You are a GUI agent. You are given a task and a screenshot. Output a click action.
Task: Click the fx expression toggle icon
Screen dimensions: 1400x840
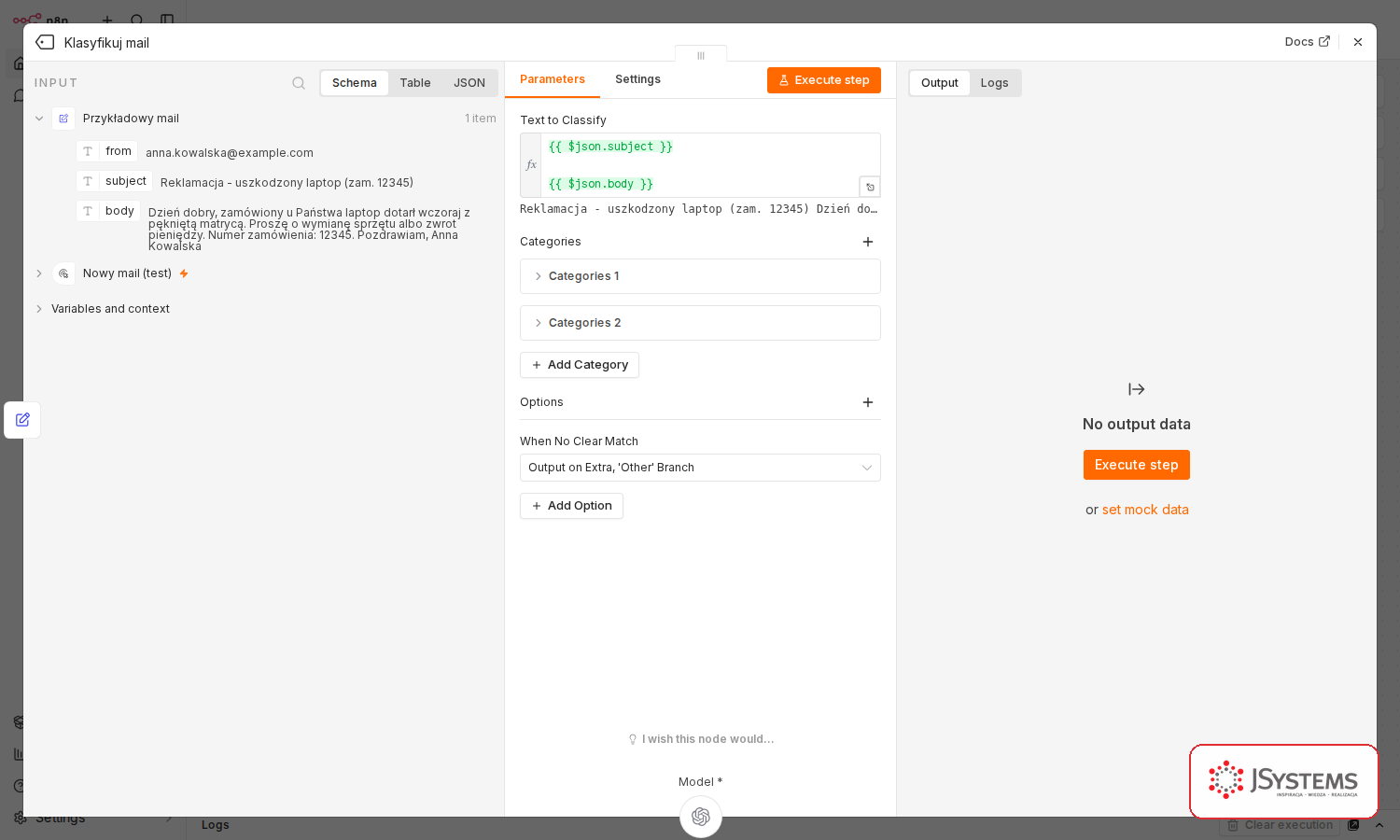531,165
